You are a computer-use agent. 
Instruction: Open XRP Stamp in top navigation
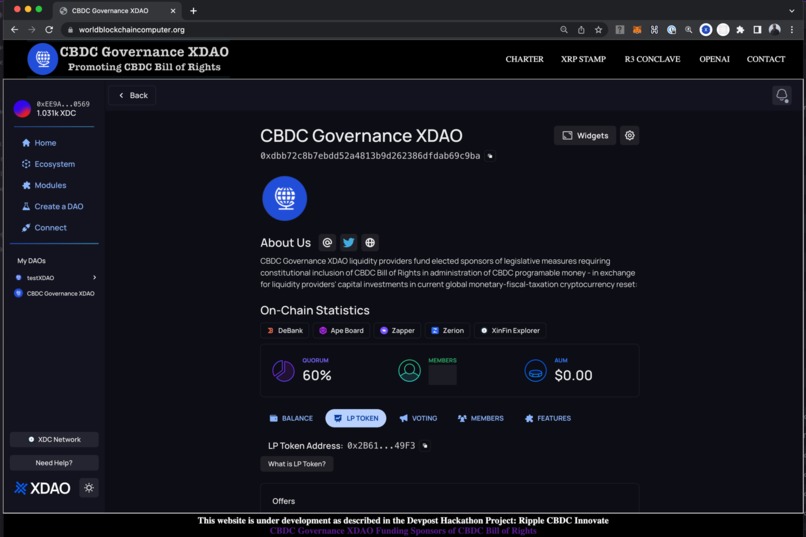click(583, 59)
